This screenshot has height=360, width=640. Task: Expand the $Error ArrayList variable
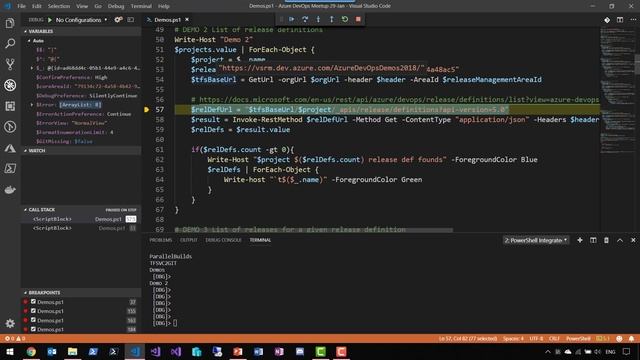[x=32, y=104]
